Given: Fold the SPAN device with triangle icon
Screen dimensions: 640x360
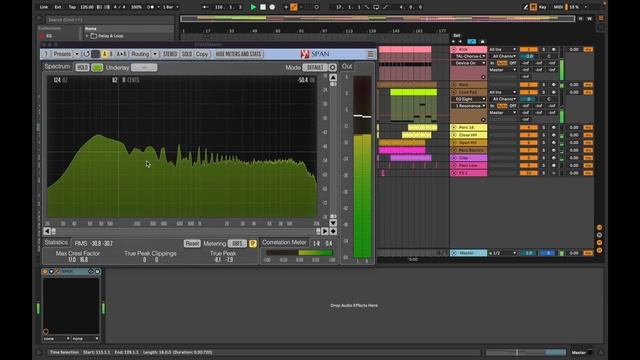Looking at the screenshot, I should [x=51, y=271].
